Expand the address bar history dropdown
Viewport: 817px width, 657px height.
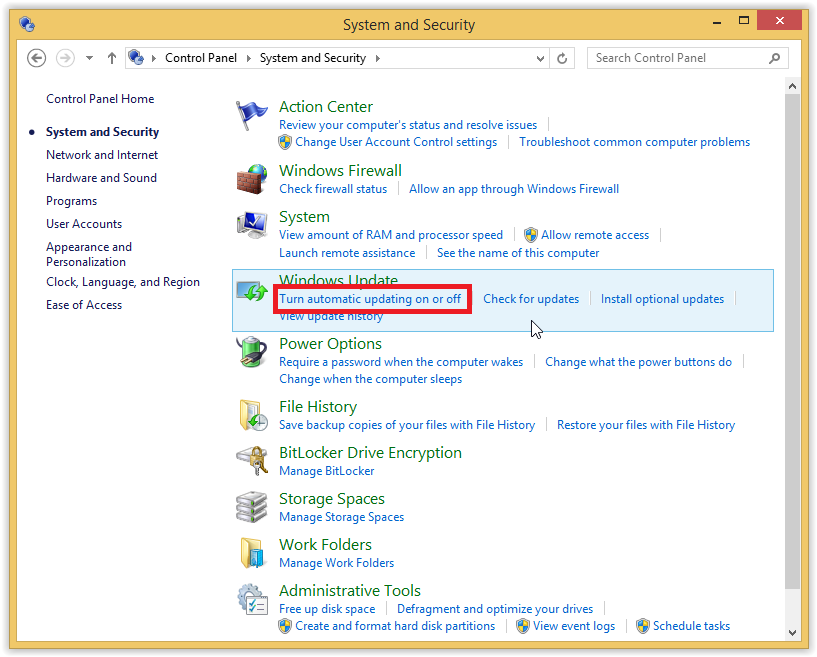pos(540,58)
